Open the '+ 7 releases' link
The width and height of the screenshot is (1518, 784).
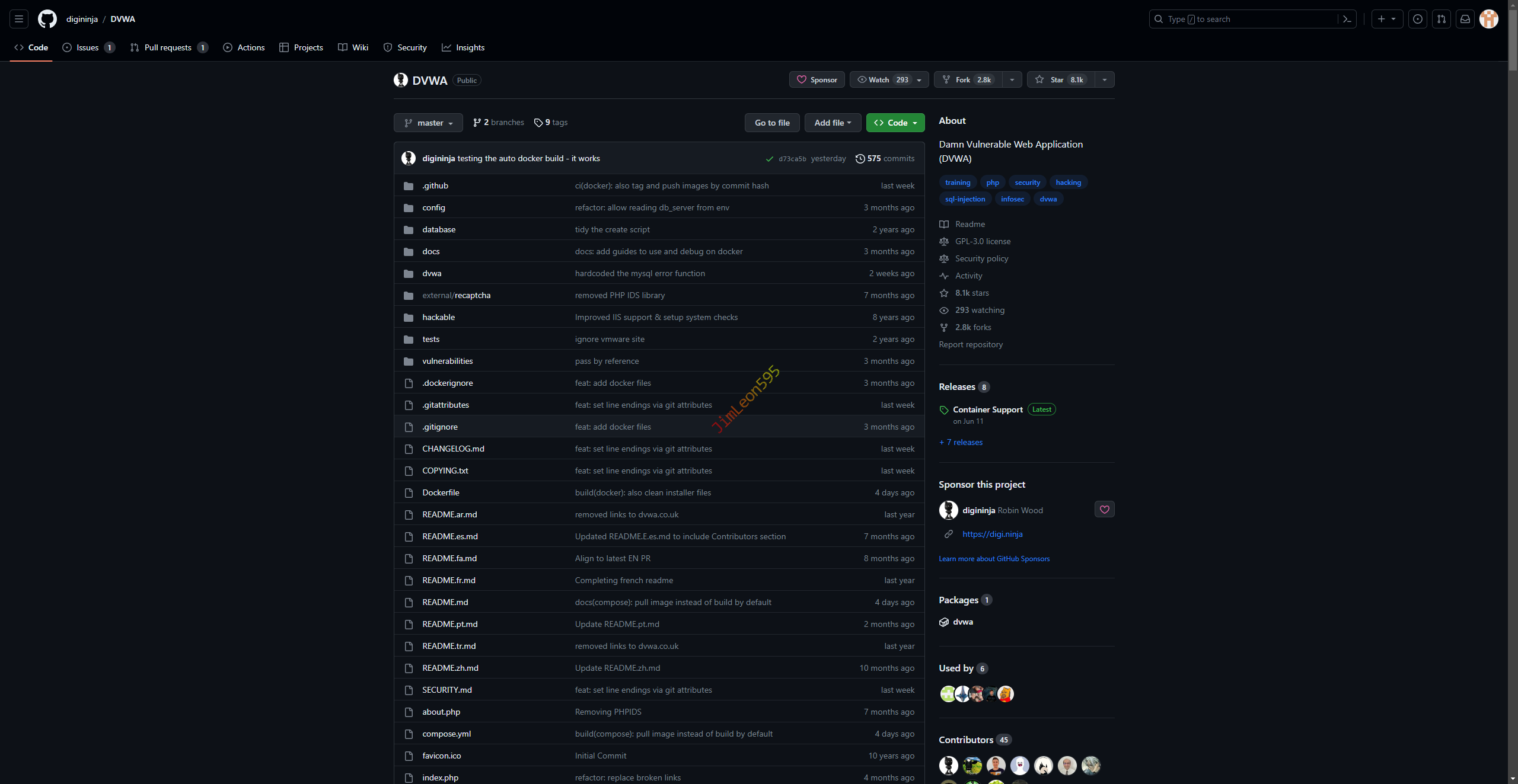961,443
